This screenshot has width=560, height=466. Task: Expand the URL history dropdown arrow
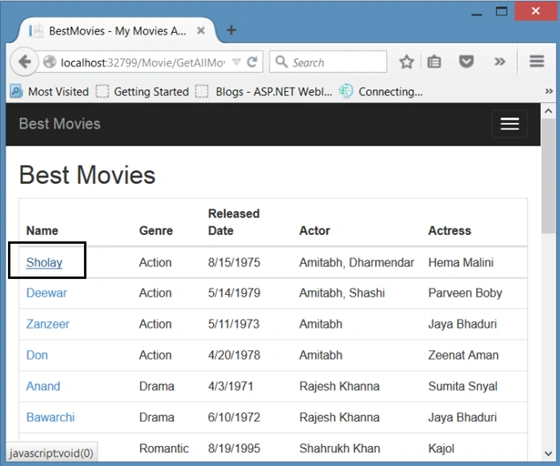pos(236,62)
